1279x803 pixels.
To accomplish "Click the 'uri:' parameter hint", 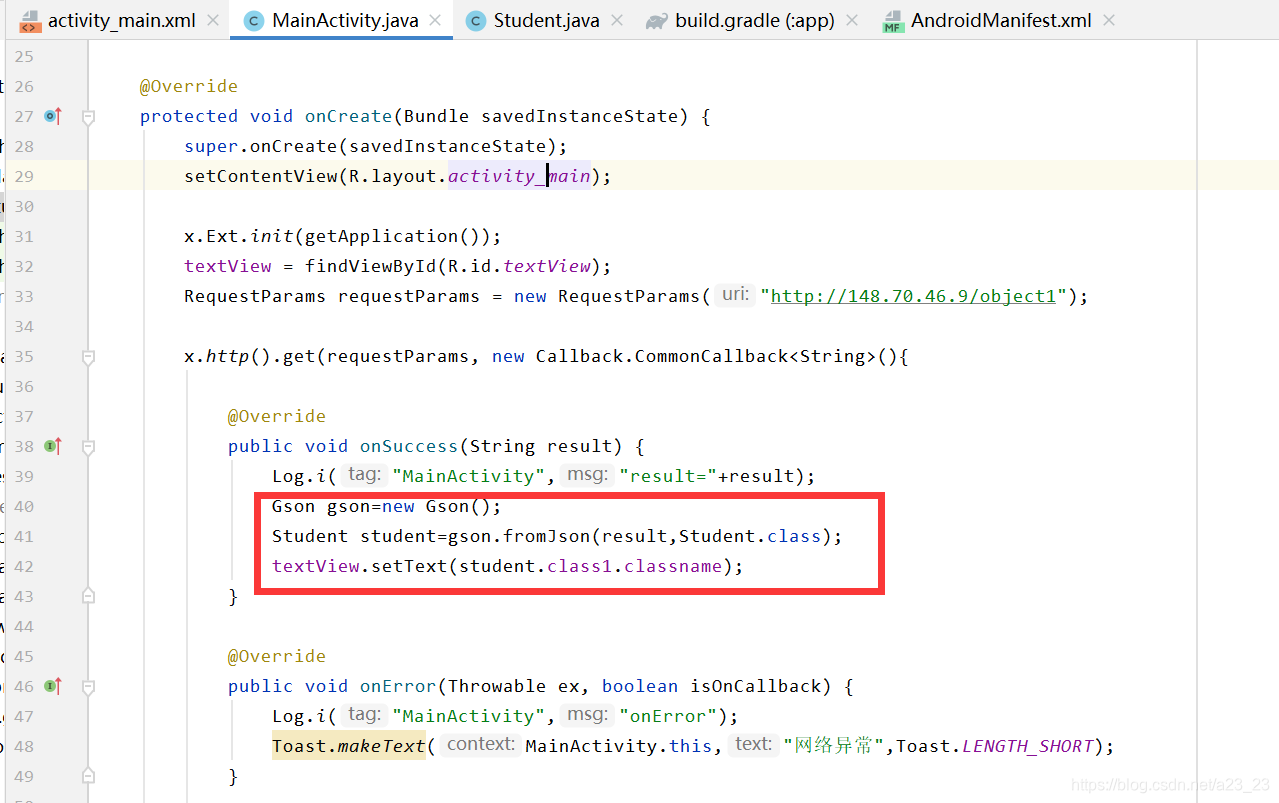I will coord(735,295).
